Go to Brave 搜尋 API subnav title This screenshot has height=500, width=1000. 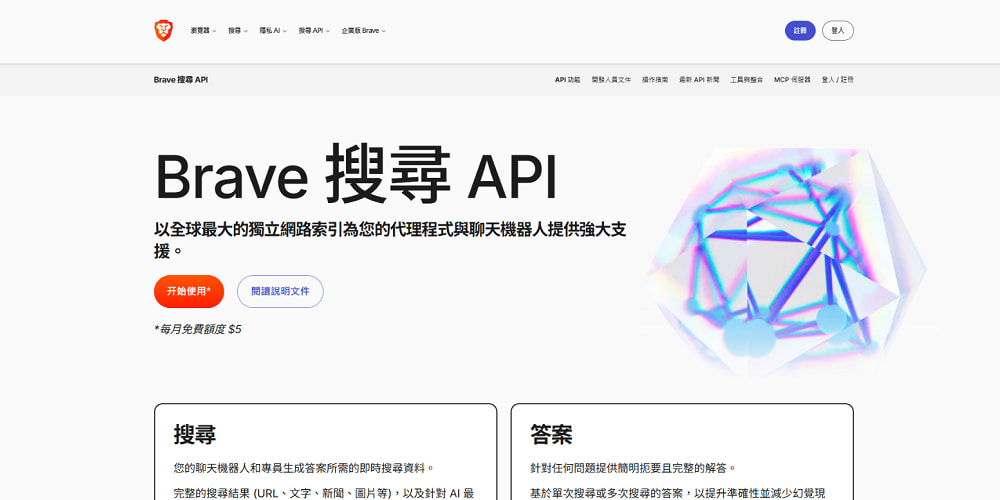[180, 80]
